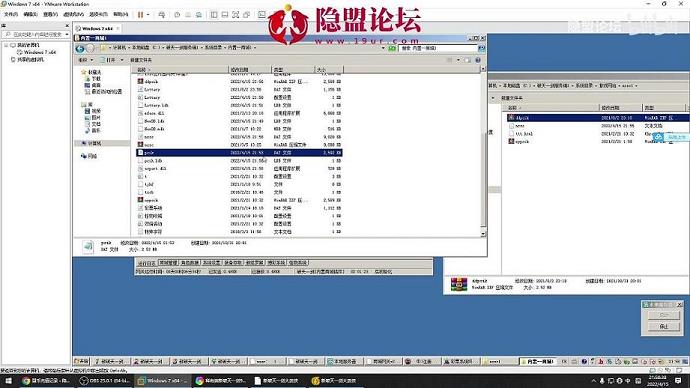Viewport: 690px width, 388px height.
Task: Click the Explorer help question mark icon
Action: tap(478, 60)
